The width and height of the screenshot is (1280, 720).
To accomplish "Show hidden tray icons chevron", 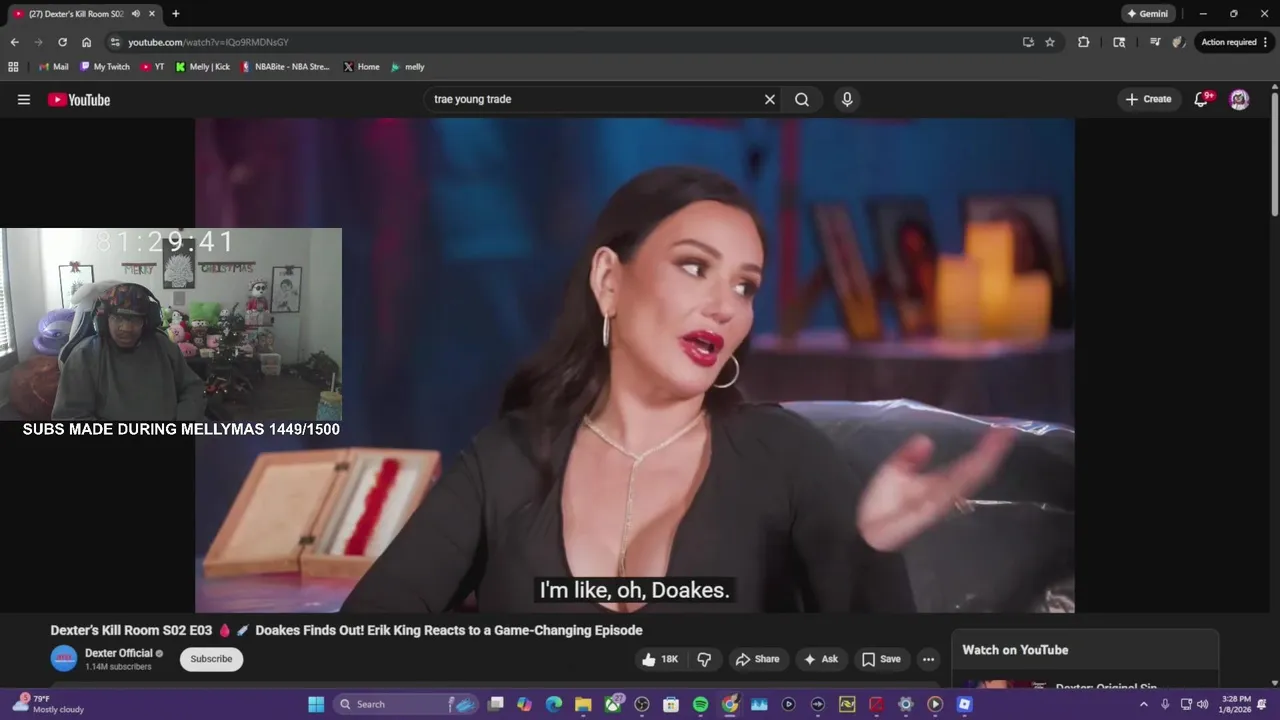I will point(1144,704).
